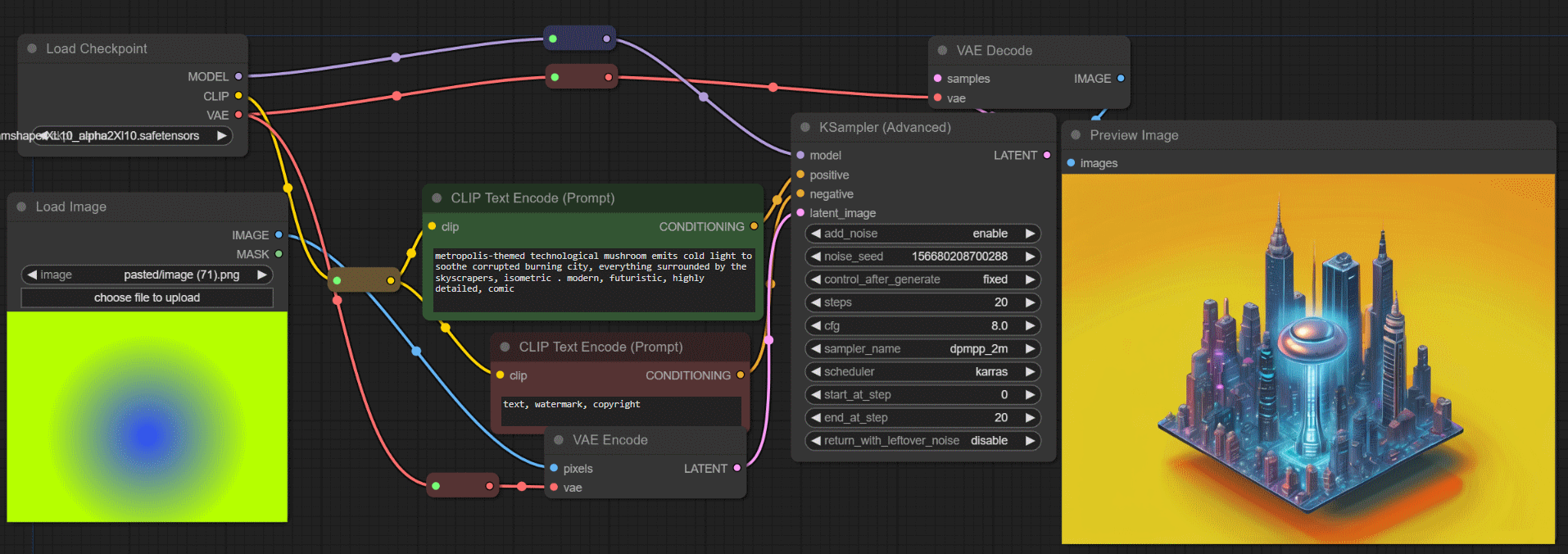Open the control_after_generate fixed dropdown
The width and height of the screenshot is (1568, 554).
click(x=923, y=279)
